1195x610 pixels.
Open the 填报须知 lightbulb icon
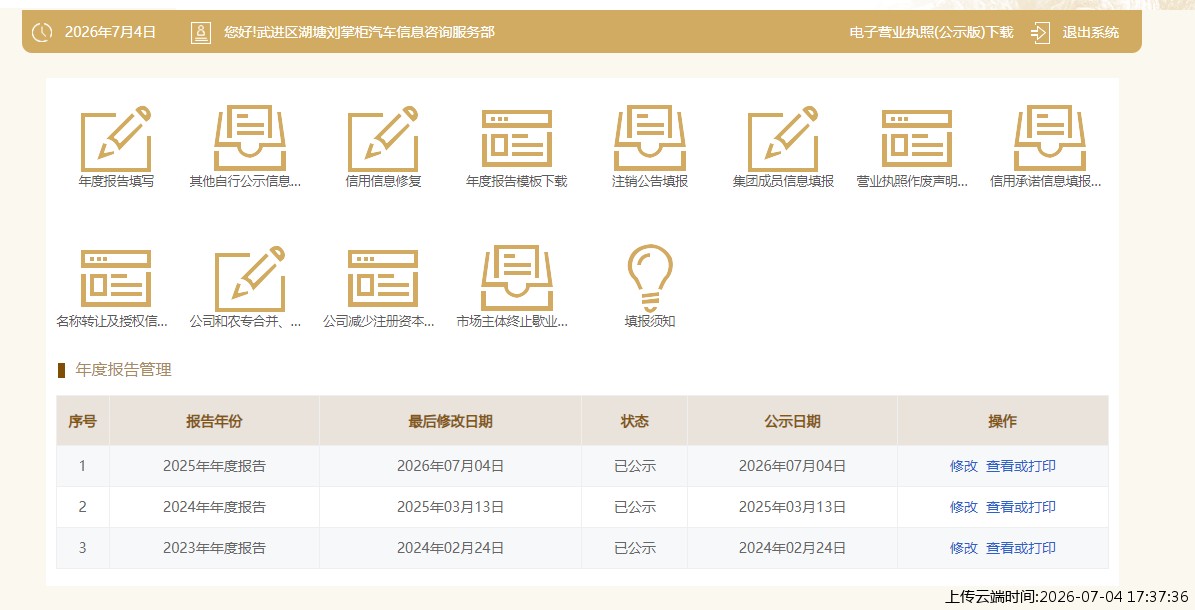[650, 278]
